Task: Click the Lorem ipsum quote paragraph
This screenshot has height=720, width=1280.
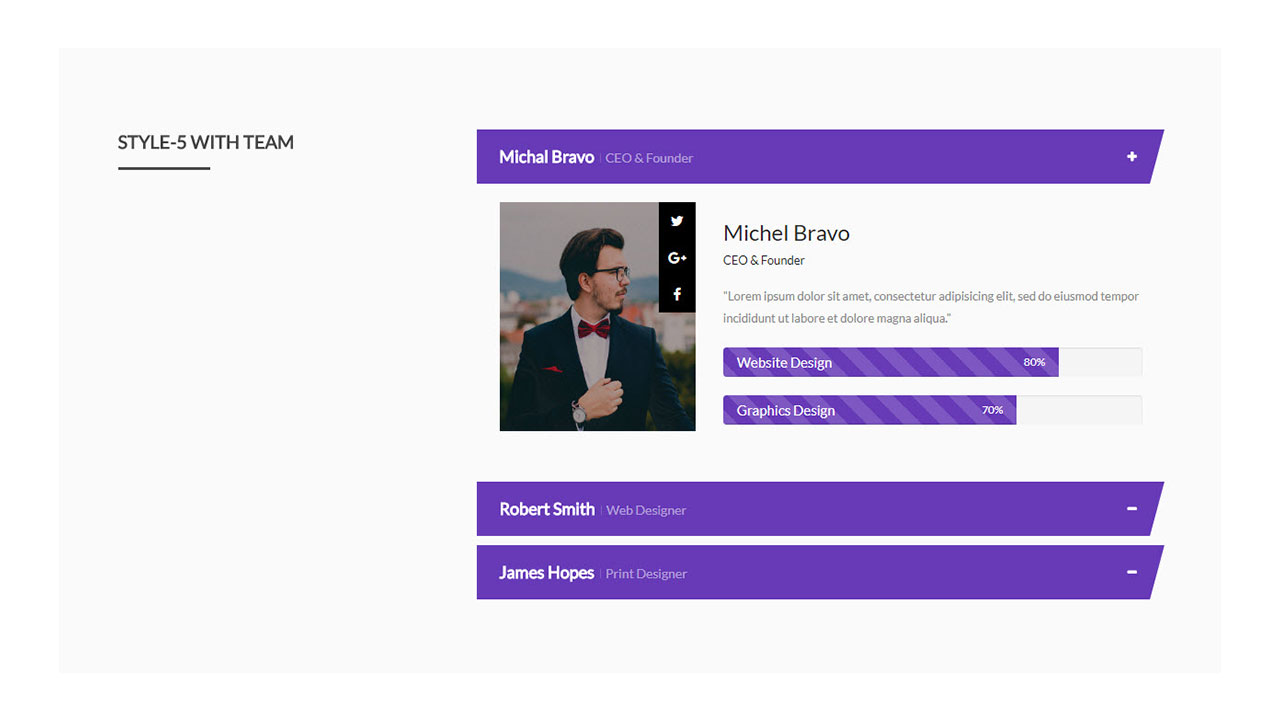Action: 930,307
